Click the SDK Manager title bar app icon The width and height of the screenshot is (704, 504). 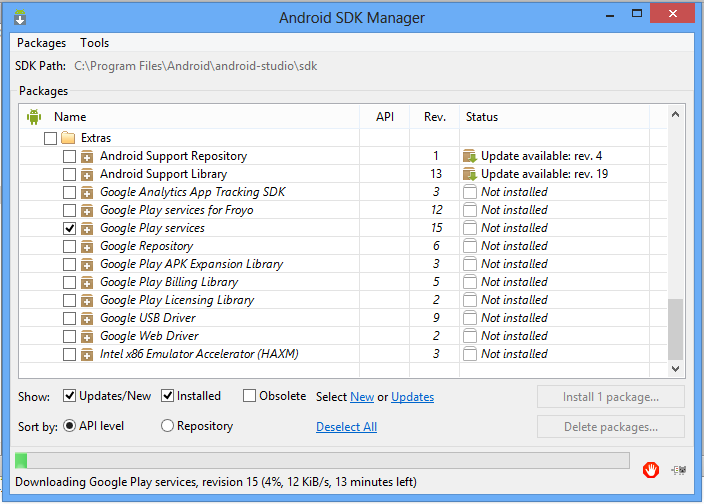coord(20,18)
